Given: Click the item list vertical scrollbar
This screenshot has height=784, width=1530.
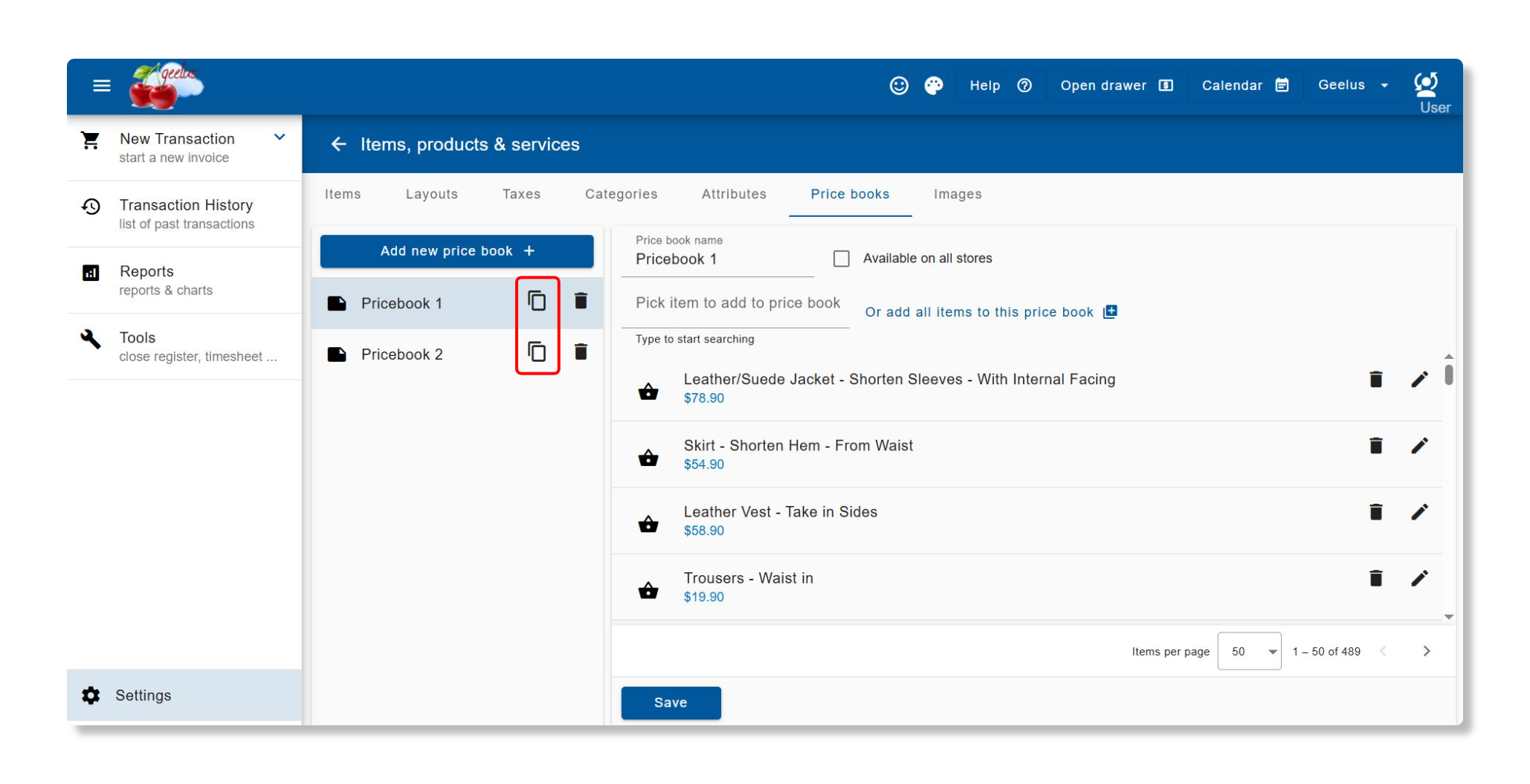Looking at the screenshot, I should point(1448,375).
